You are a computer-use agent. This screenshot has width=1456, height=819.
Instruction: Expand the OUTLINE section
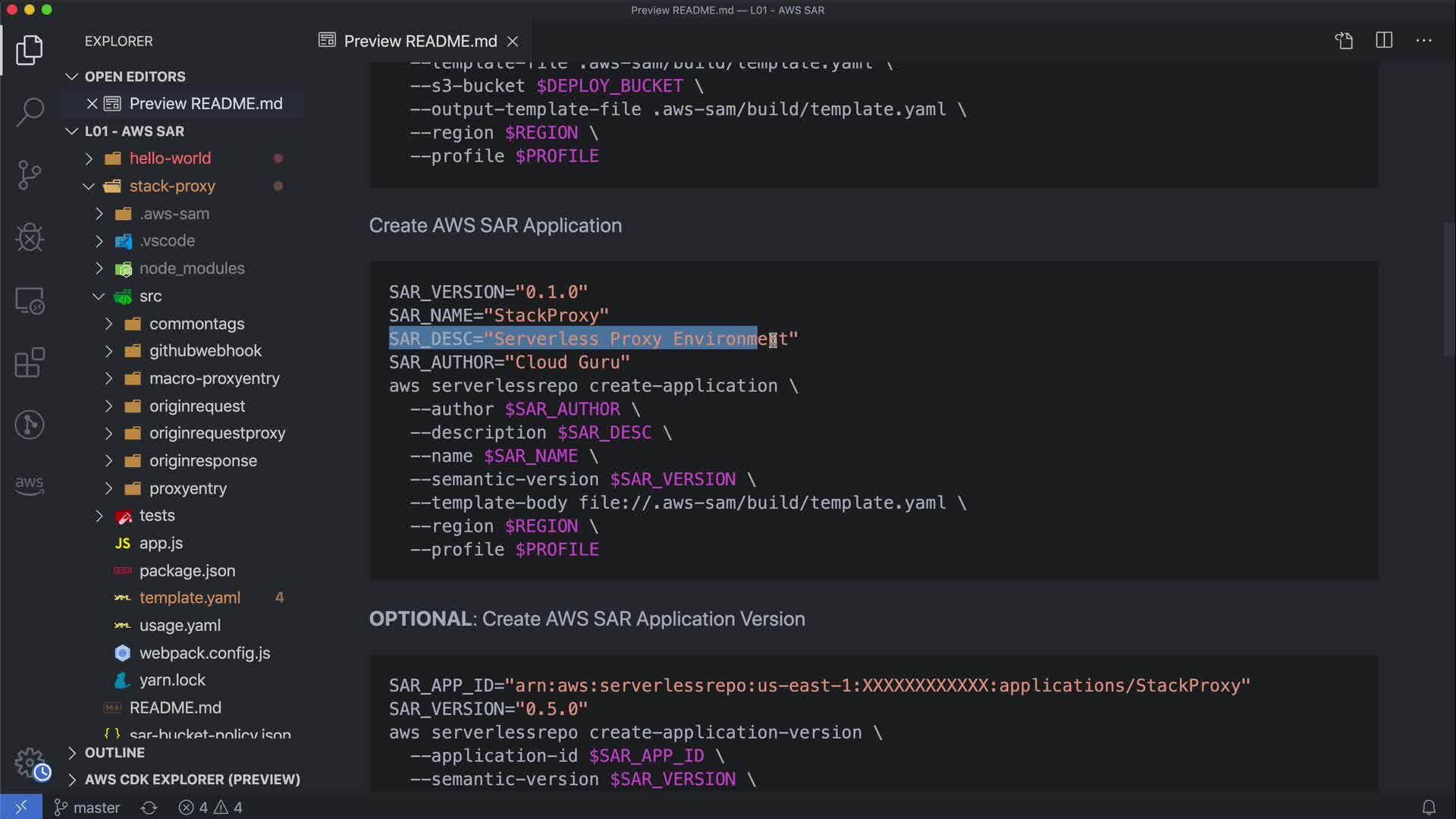pos(115,752)
